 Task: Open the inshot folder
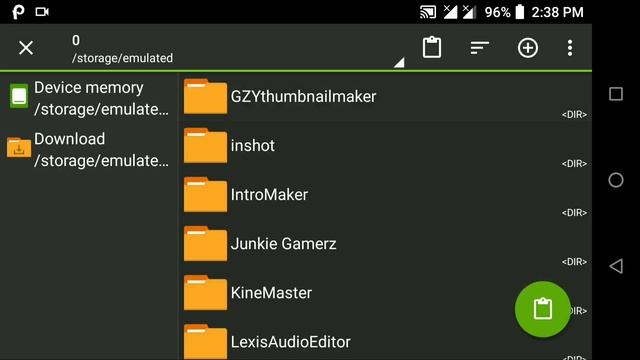385,146
